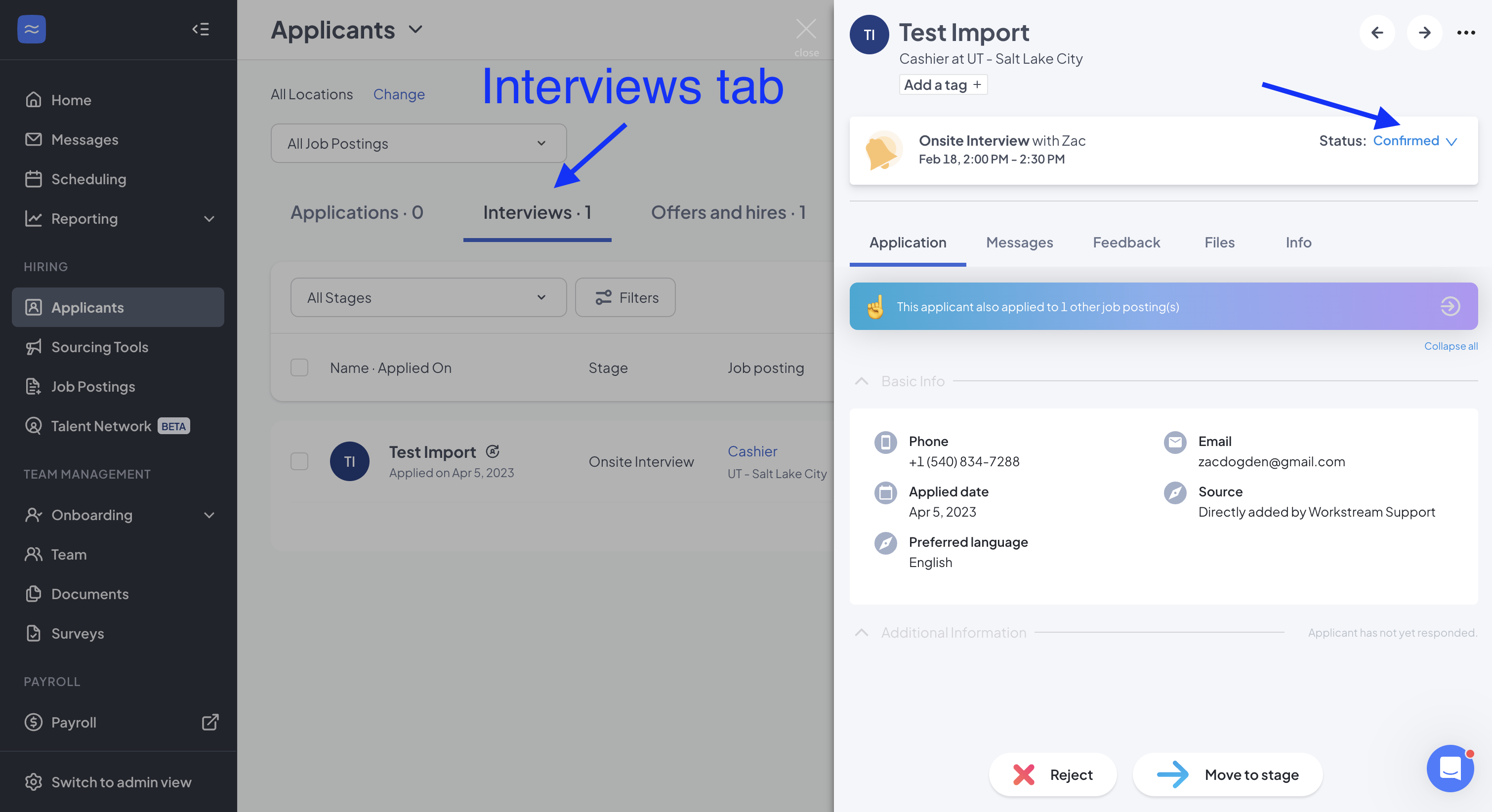Open Payroll external link icon
This screenshot has width=1492, height=812.
209,722
